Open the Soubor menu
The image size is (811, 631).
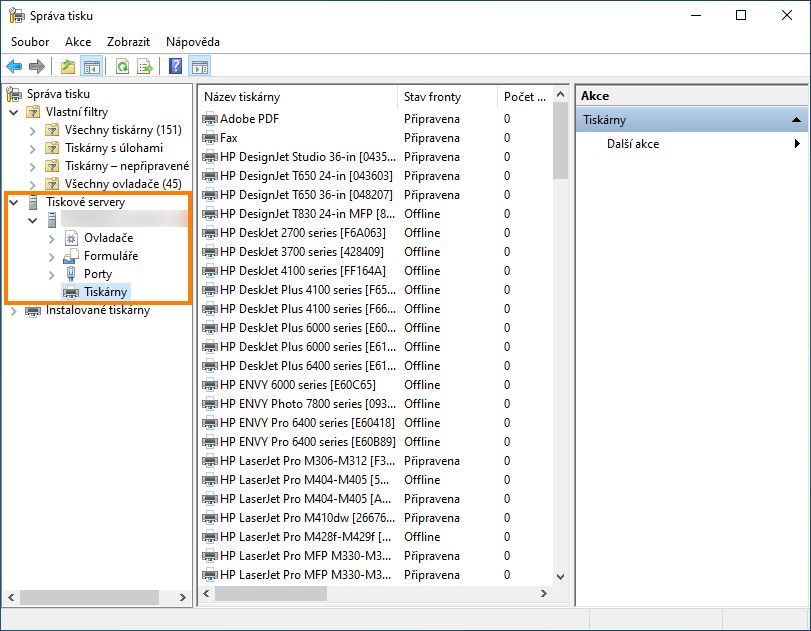(30, 42)
